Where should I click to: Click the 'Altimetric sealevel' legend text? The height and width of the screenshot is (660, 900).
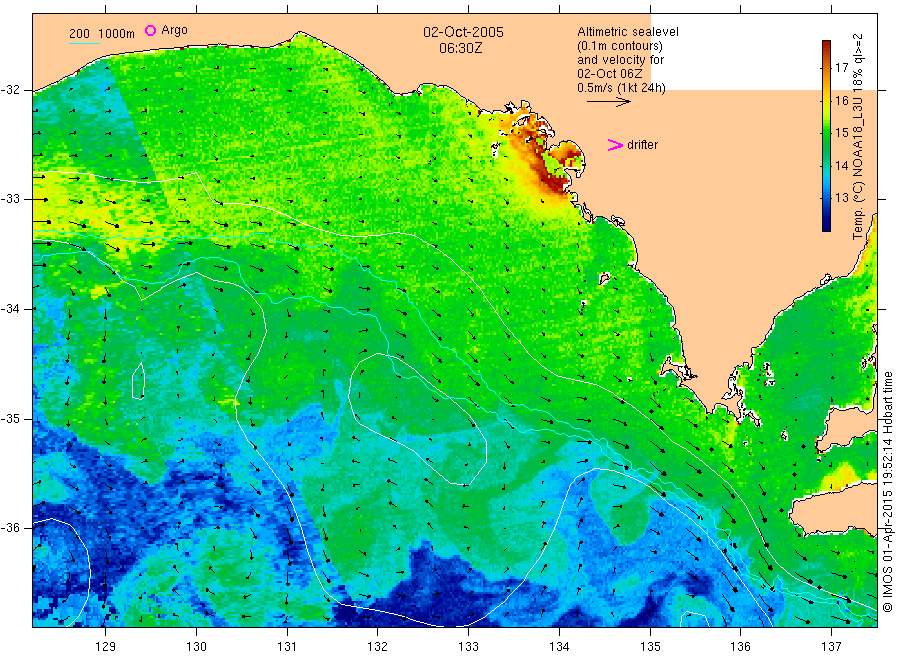(x=627, y=32)
